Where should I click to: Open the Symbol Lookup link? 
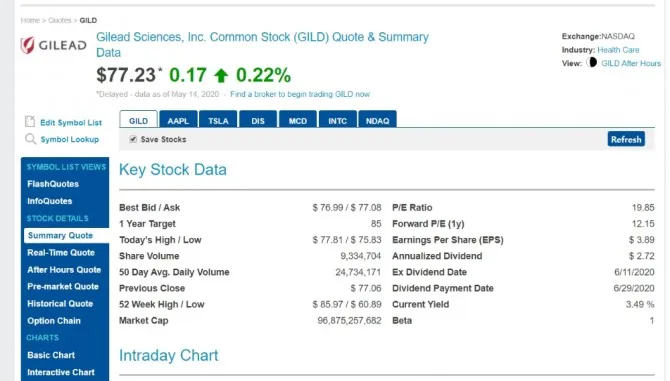[70, 139]
